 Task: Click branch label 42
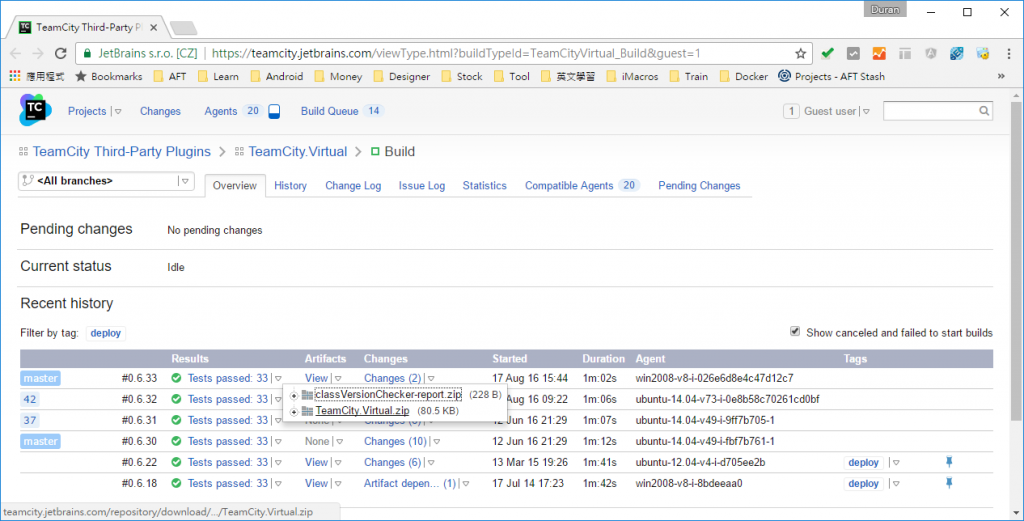[x=29, y=399]
